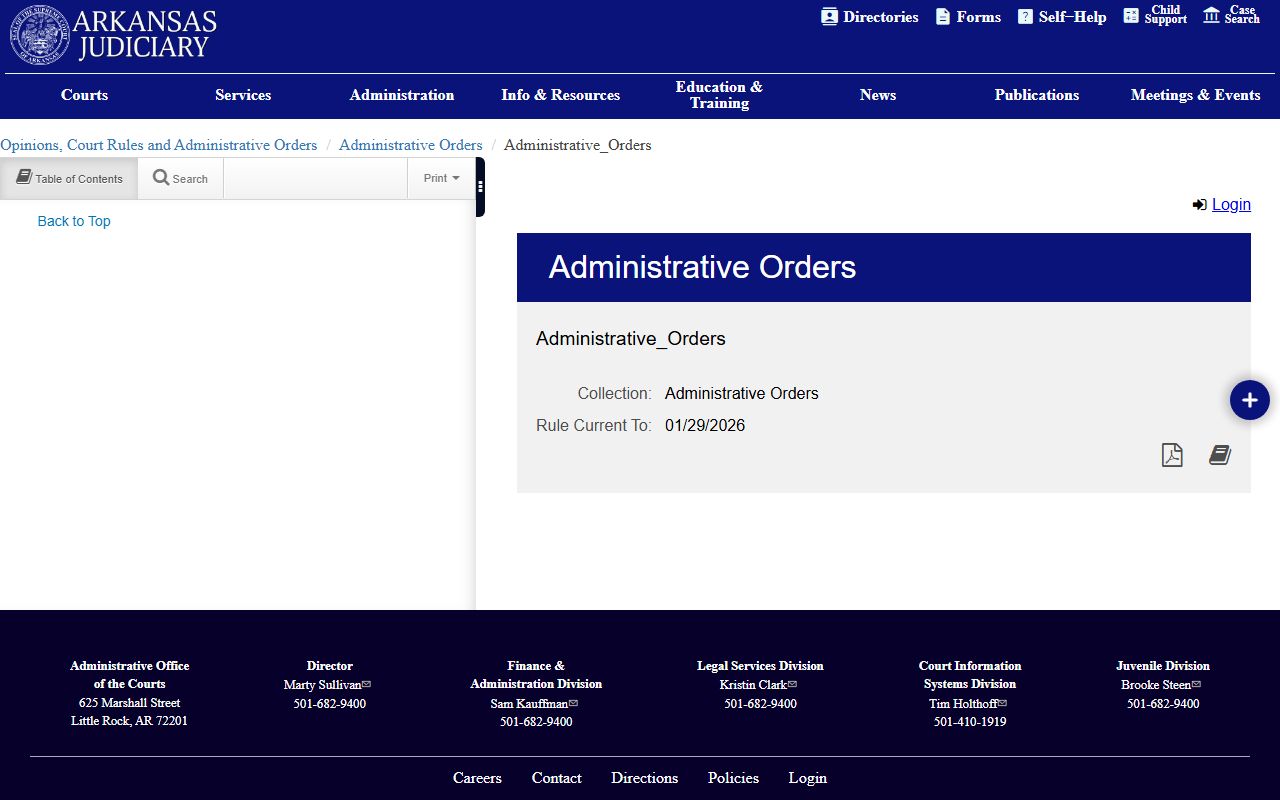This screenshot has height=800, width=1280.
Task: Click the Administrative Orders banner heading
Action: (702, 267)
